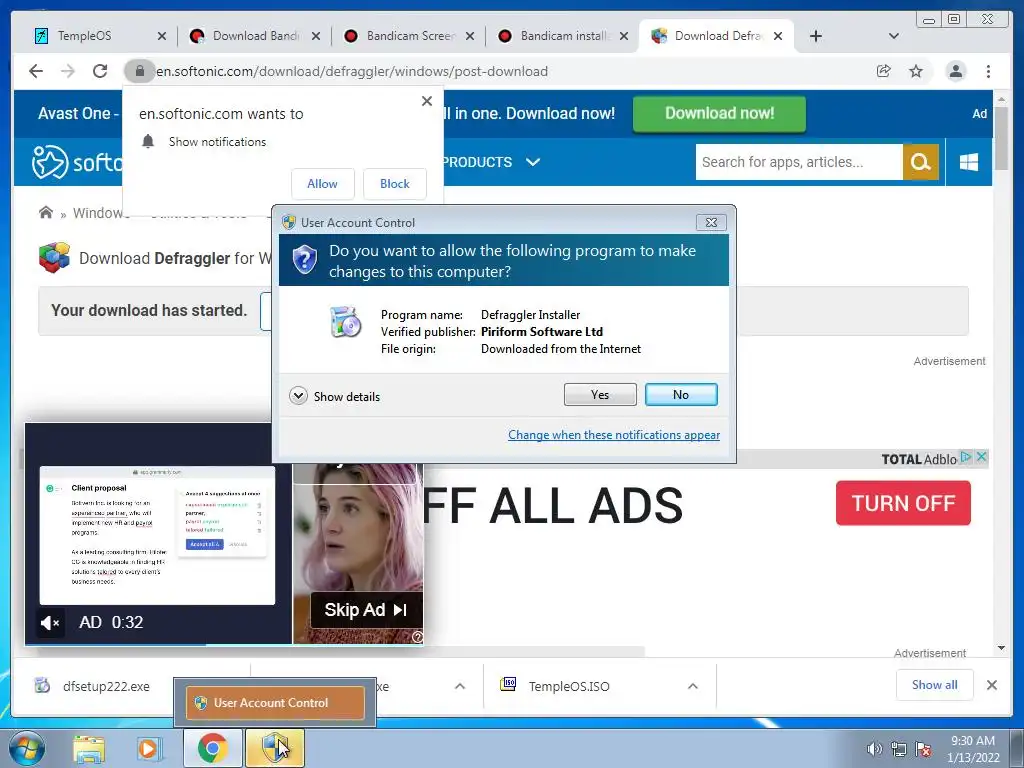The height and width of the screenshot is (768, 1024).
Task: Open Windows Explorer from taskbar
Action: pos(89,749)
